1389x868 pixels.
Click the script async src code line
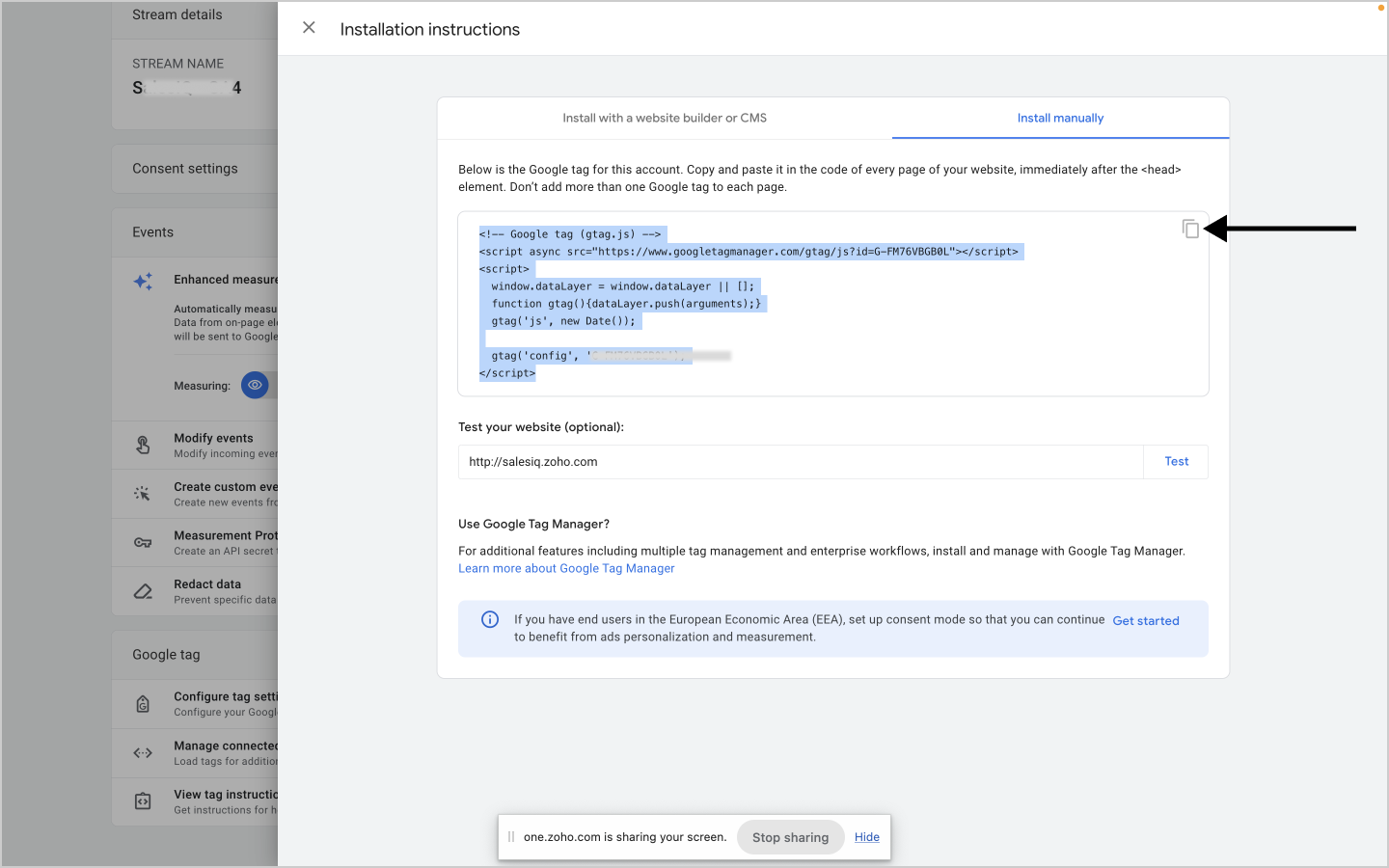coord(749,252)
